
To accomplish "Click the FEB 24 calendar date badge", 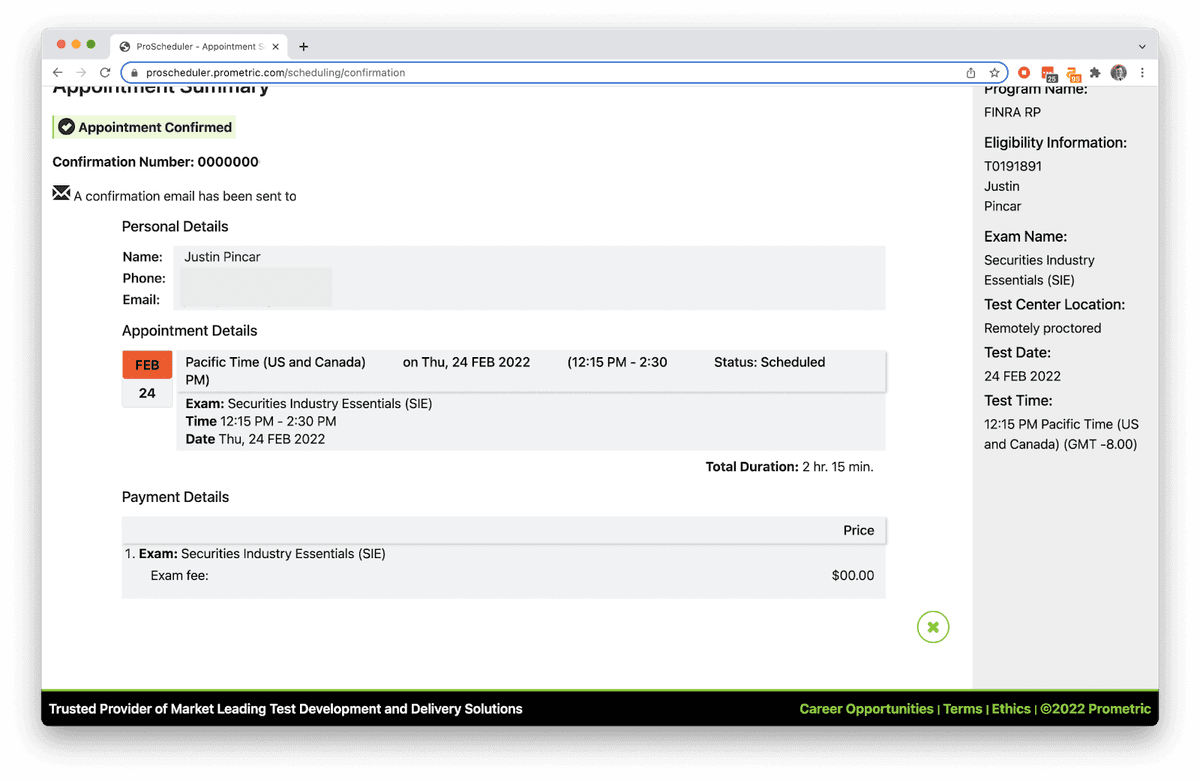I will click(147, 379).
